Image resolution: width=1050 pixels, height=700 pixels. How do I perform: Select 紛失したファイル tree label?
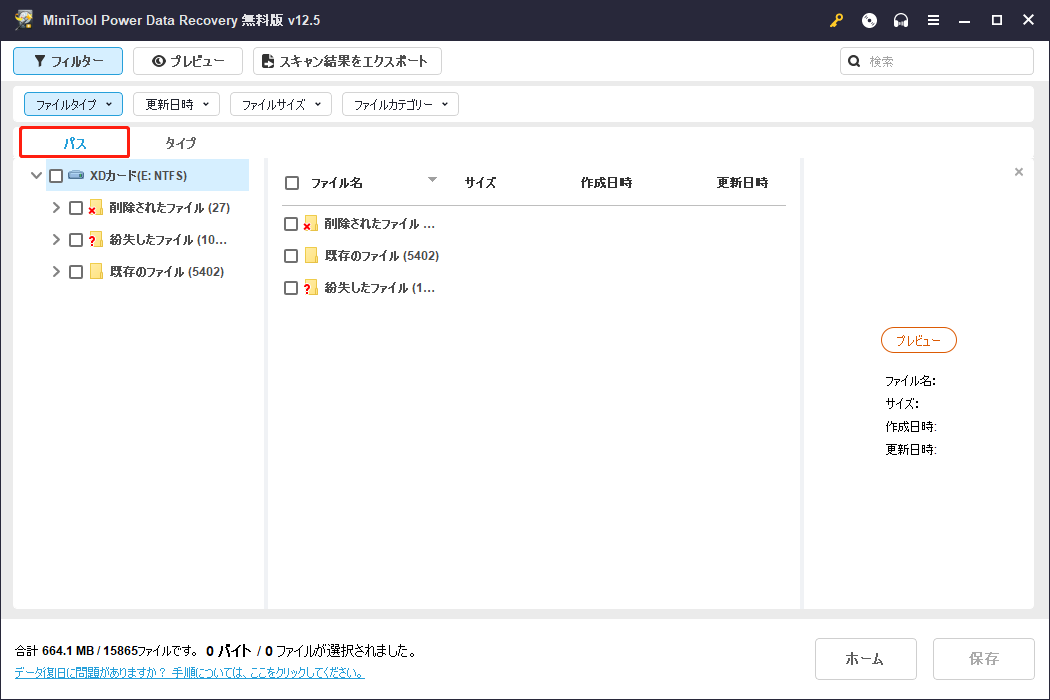[x=168, y=240]
